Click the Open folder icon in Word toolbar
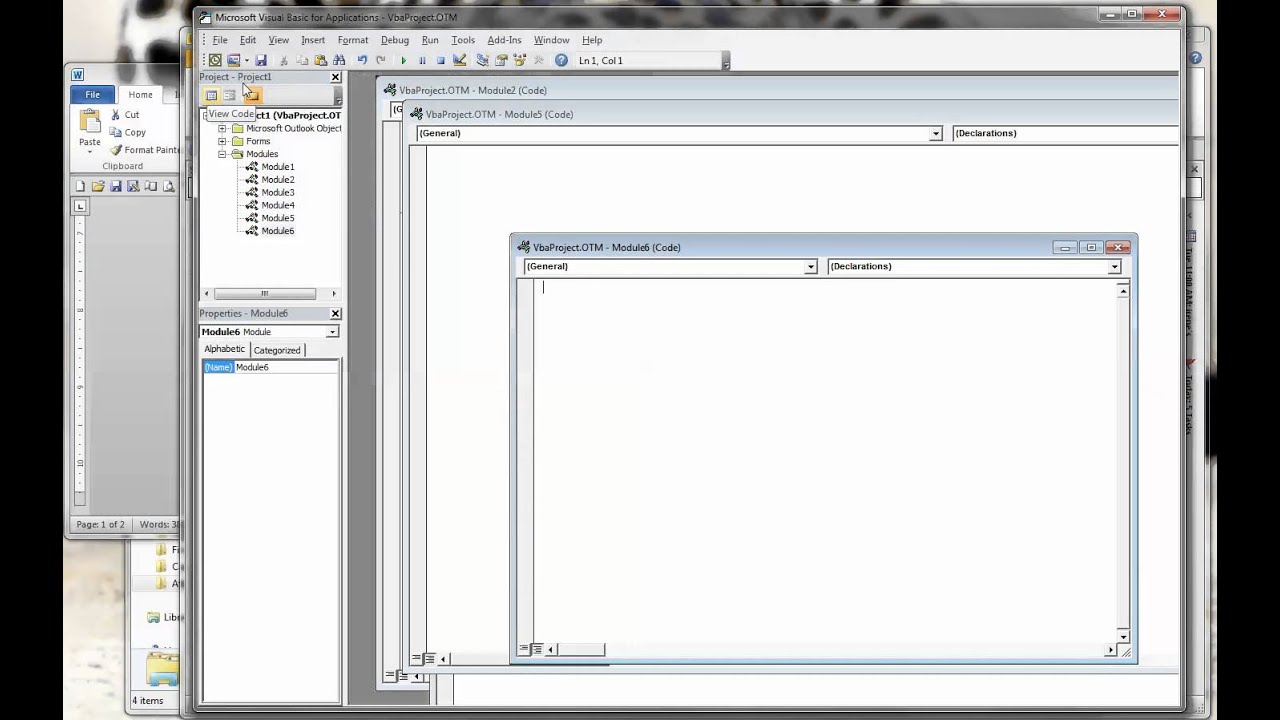 pyautogui.click(x=98, y=186)
